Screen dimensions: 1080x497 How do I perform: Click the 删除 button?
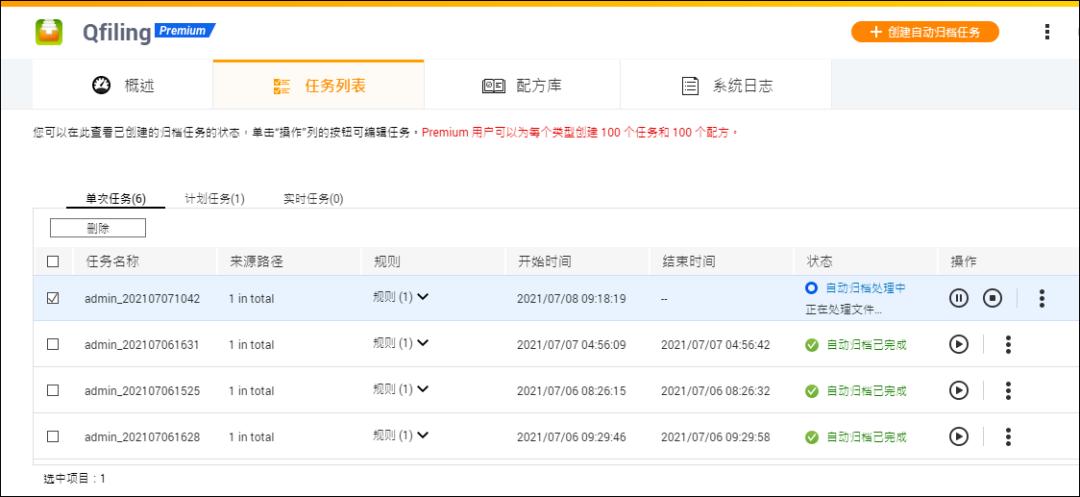[x=98, y=228]
